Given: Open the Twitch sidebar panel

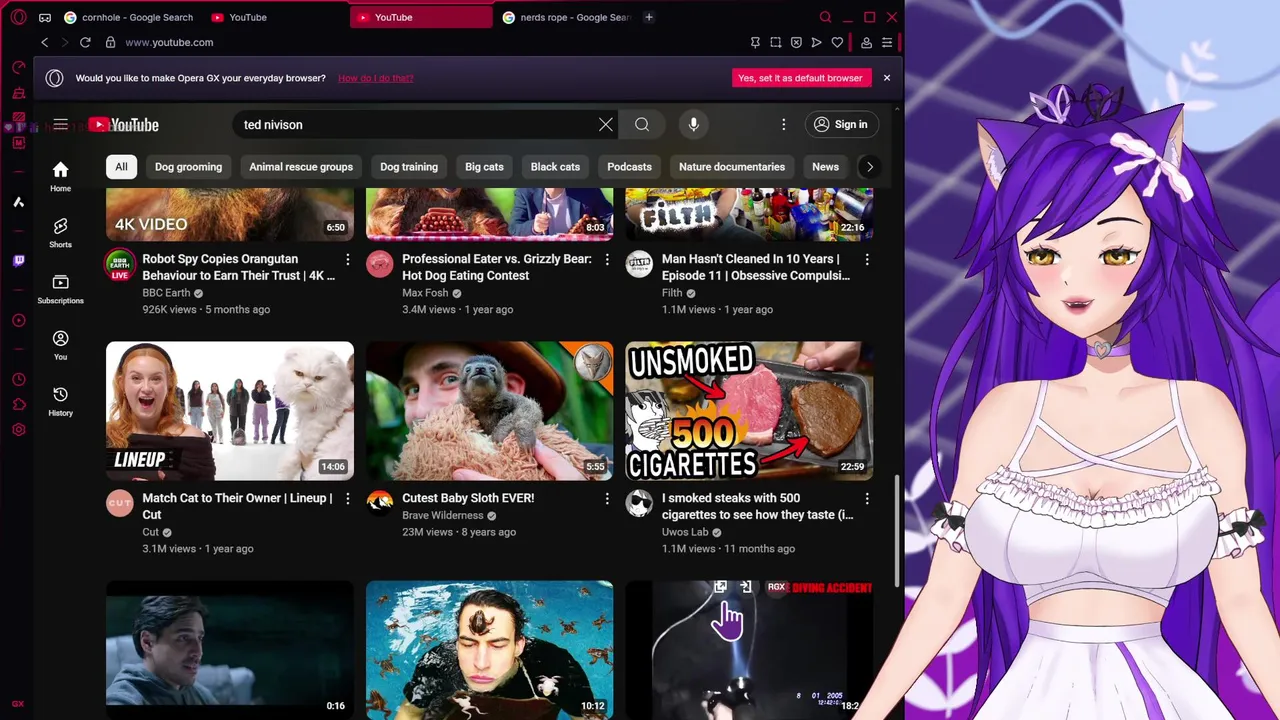Looking at the screenshot, I should pos(18,261).
